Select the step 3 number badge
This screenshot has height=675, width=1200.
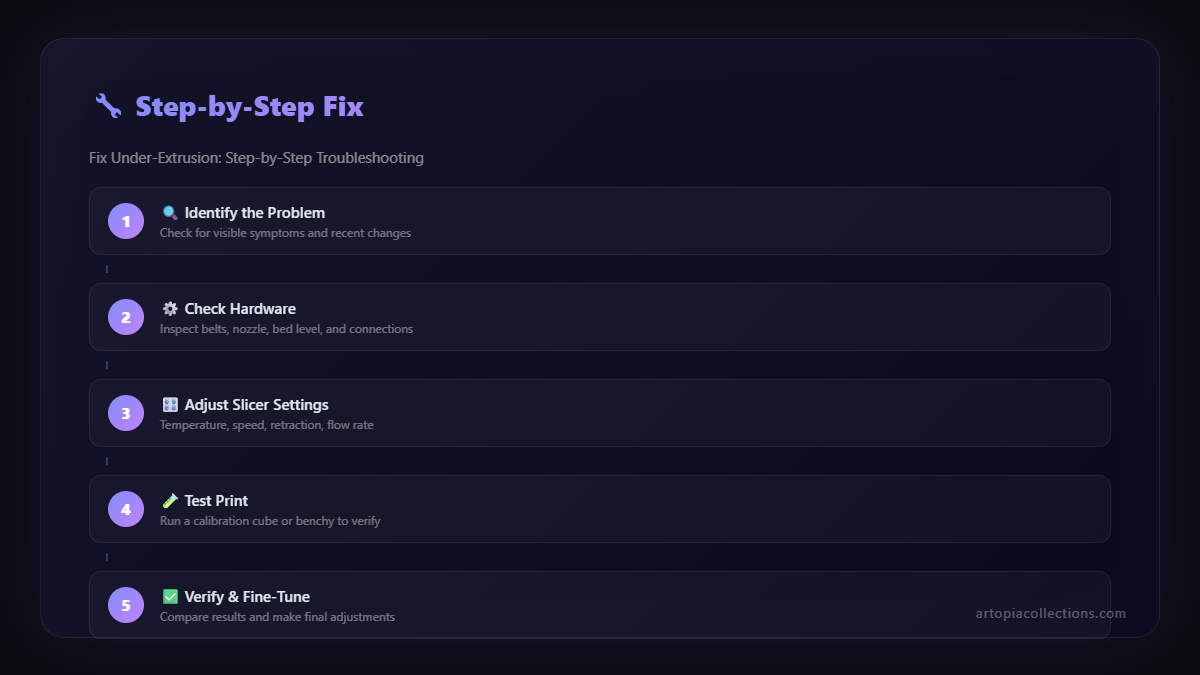[x=125, y=412]
